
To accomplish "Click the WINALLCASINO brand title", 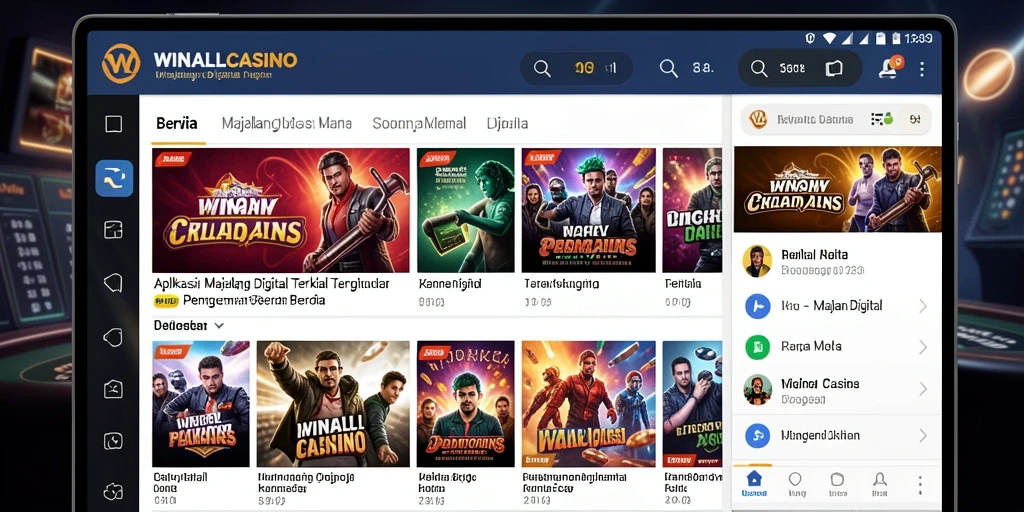I will coord(225,60).
